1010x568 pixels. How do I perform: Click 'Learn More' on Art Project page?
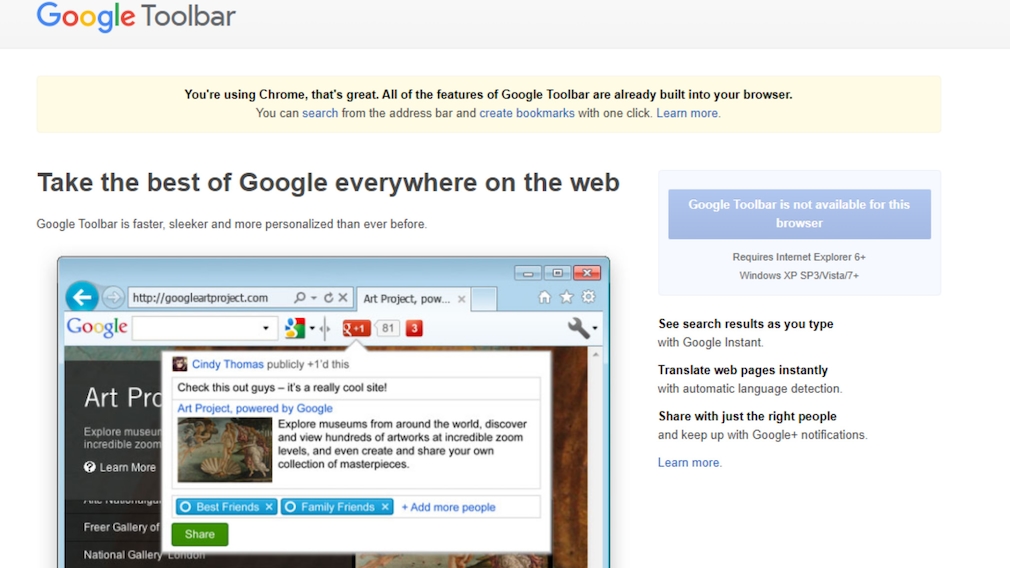(x=128, y=468)
